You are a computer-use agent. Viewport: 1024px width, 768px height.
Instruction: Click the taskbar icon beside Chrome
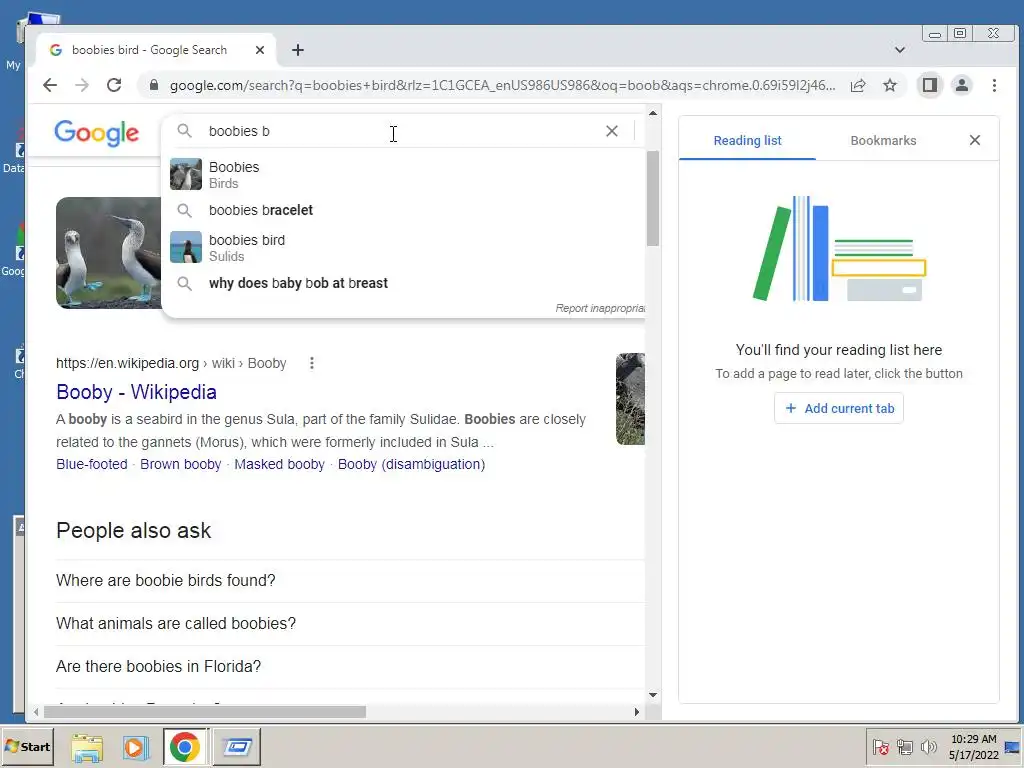[x=236, y=746]
